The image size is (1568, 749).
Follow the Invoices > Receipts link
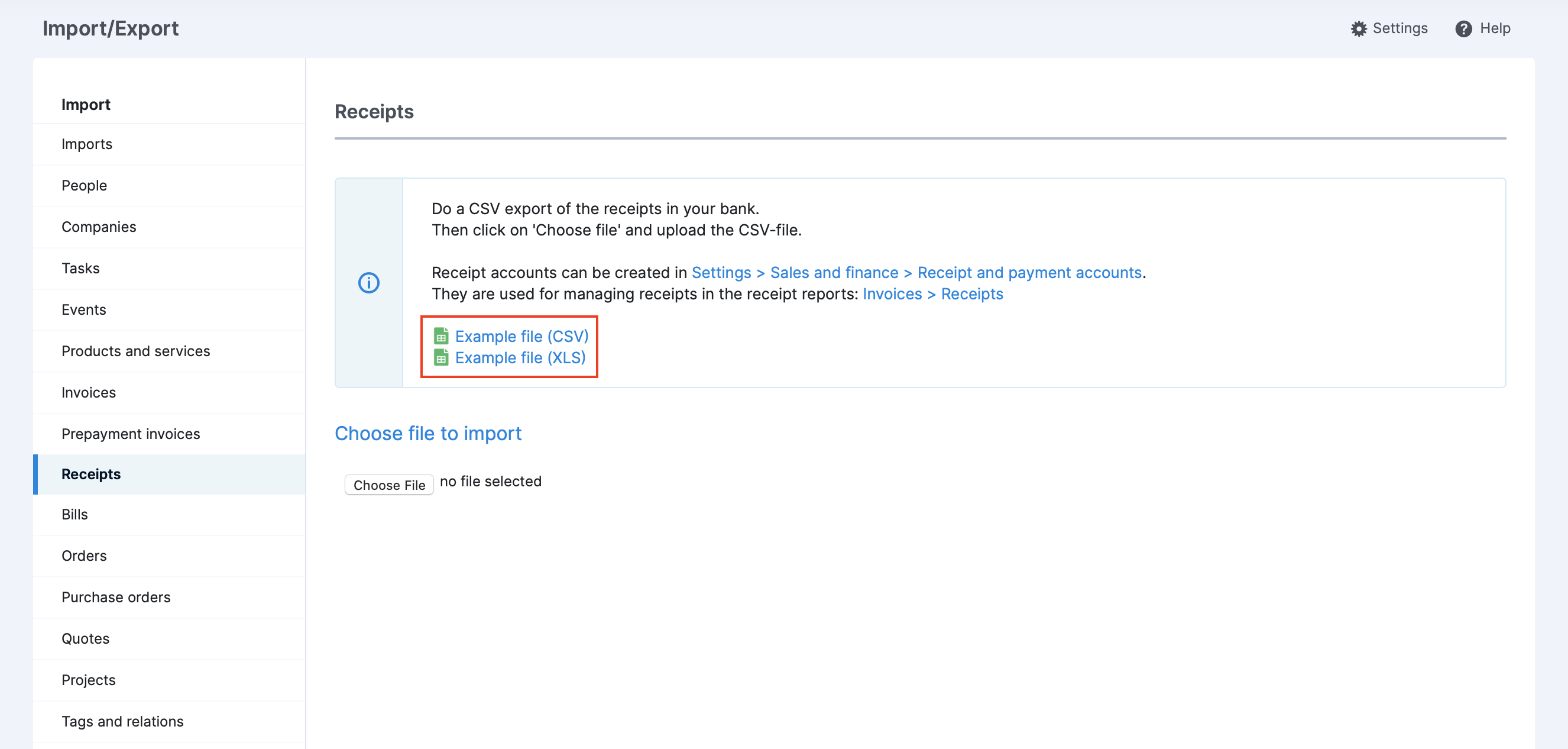(933, 293)
